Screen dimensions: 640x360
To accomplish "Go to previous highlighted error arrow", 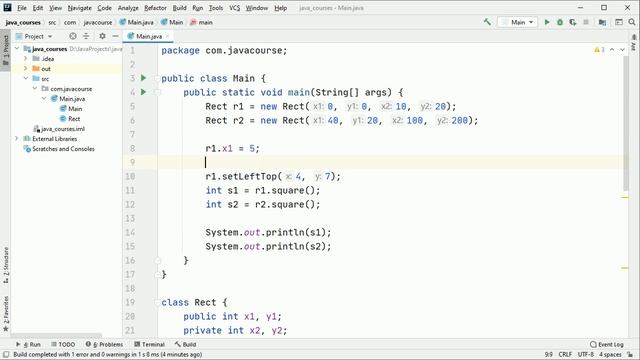I will tap(612, 50).
